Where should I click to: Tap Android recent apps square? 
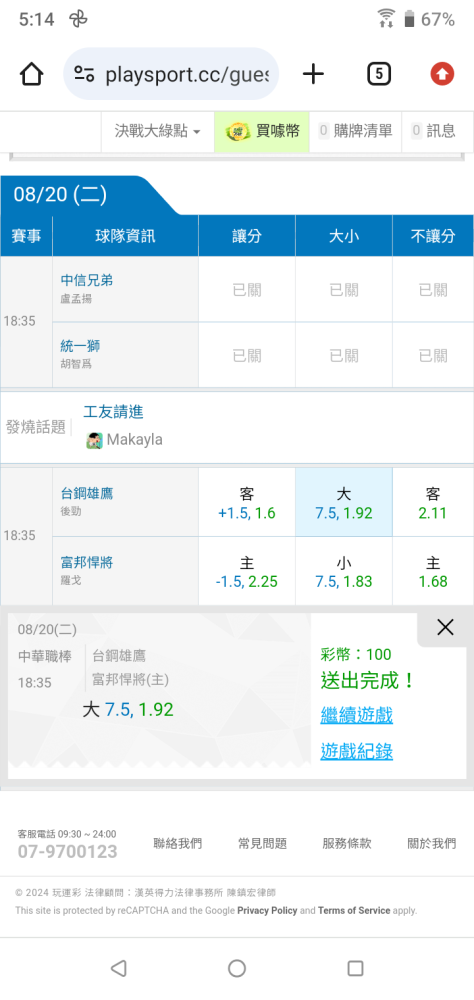[355, 969]
